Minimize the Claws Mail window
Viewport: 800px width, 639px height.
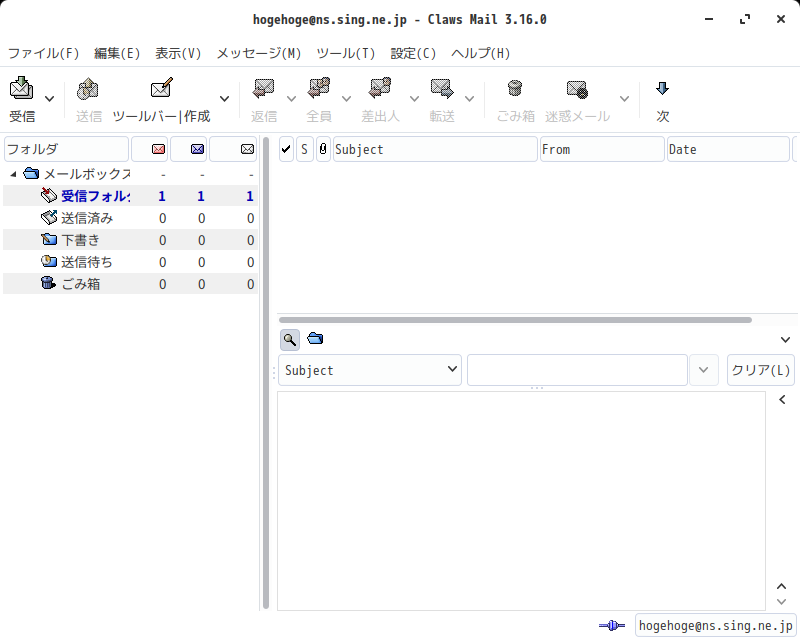(x=709, y=19)
